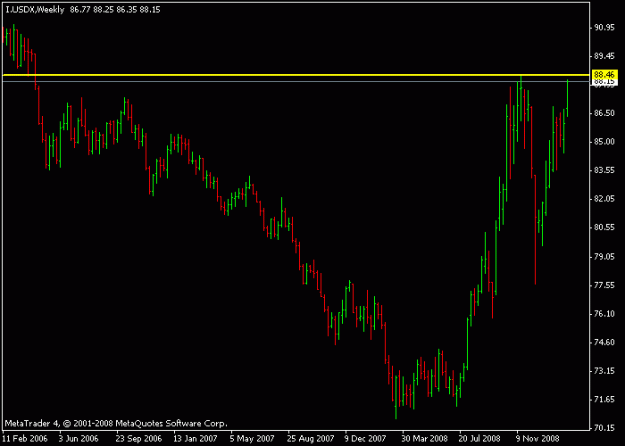Click the yellow 88.46 price label
This screenshot has height=446, width=625.
[x=605, y=75]
